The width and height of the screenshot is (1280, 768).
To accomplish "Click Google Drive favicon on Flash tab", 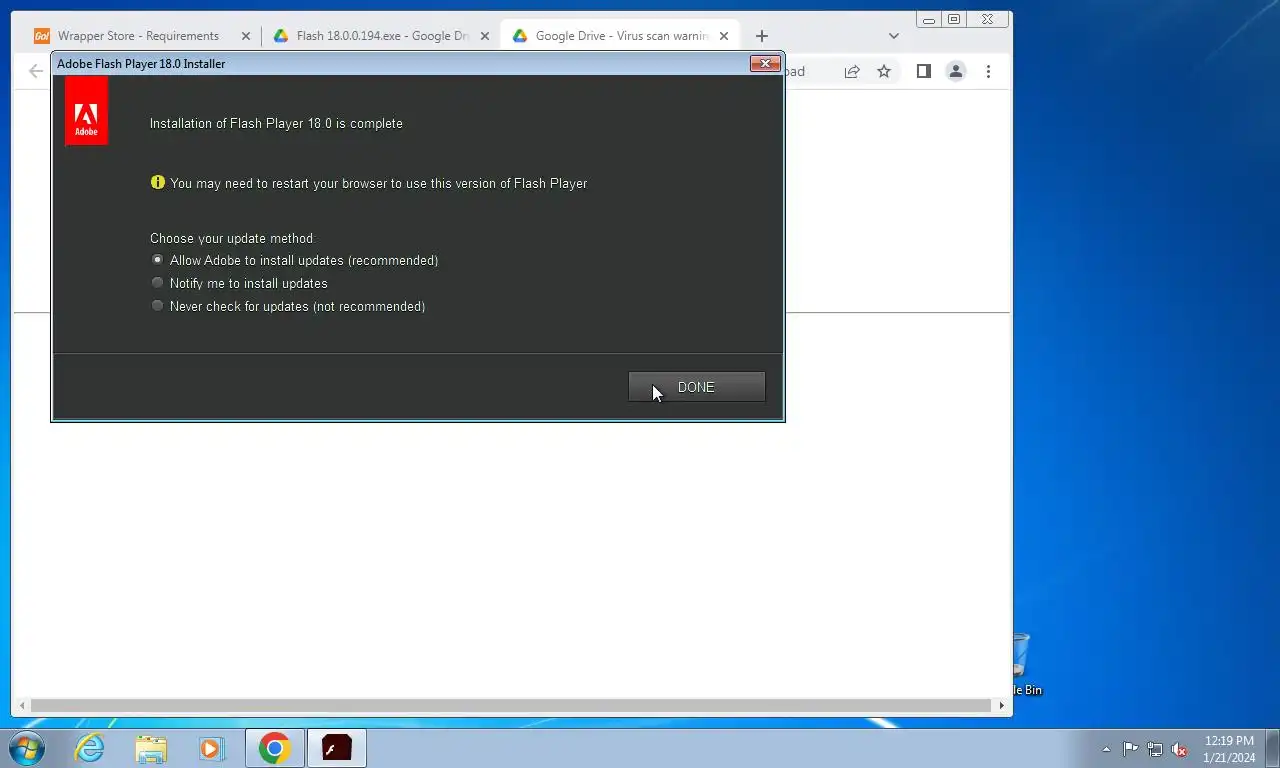I will 281,36.
